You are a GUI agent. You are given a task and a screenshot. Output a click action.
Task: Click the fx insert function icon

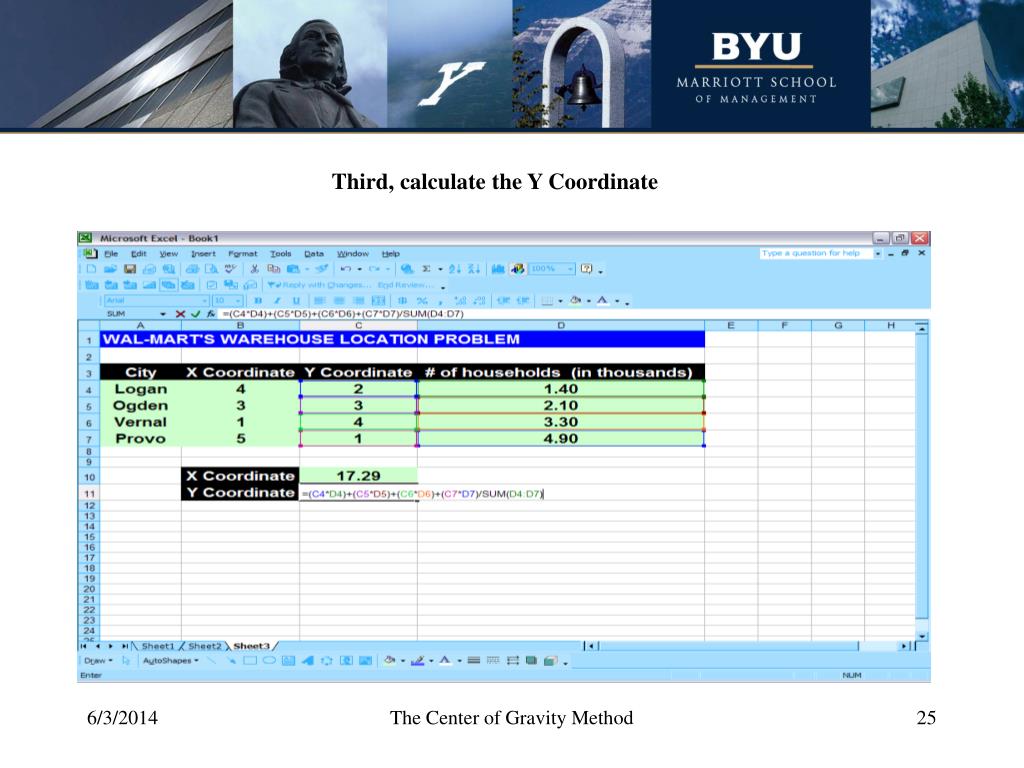coord(211,314)
